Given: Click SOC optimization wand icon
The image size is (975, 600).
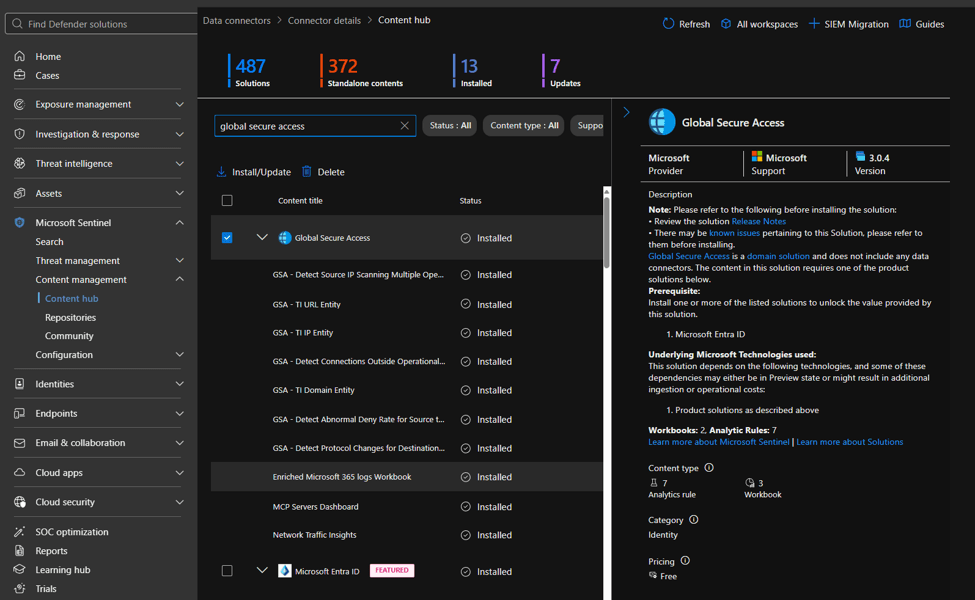Looking at the screenshot, I should (x=20, y=532).
